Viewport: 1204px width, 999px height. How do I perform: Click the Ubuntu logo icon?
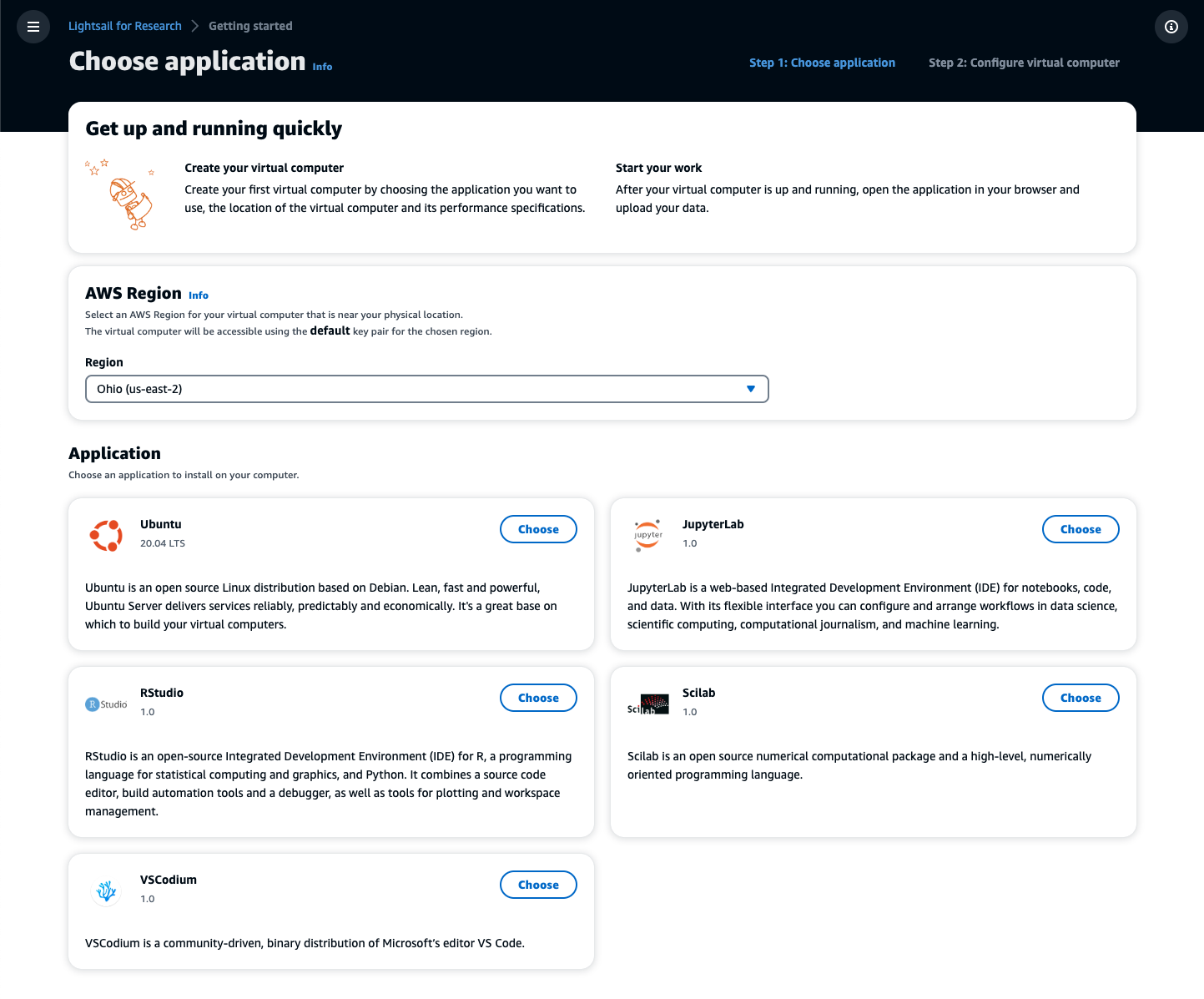click(x=106, y=535)
